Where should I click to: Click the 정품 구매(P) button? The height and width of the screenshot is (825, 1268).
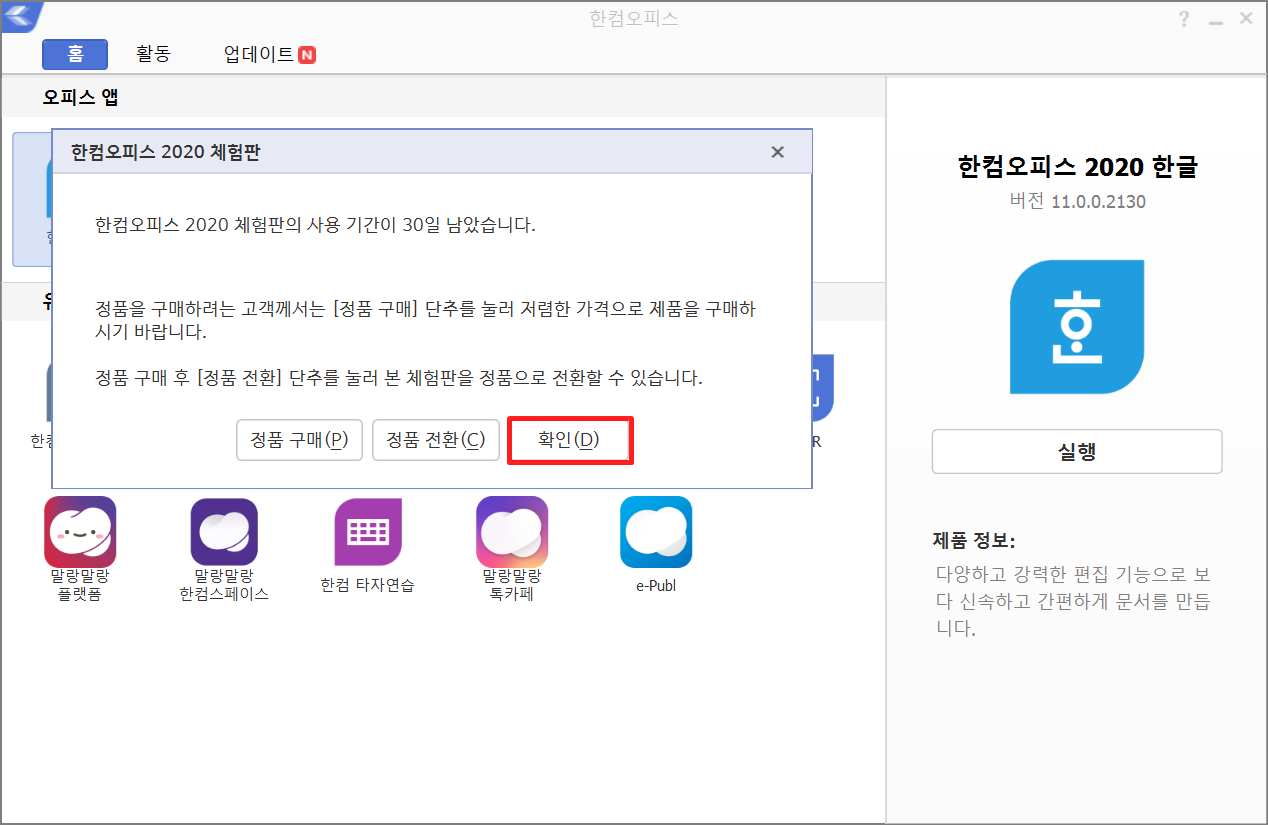(x=299, y=440)
